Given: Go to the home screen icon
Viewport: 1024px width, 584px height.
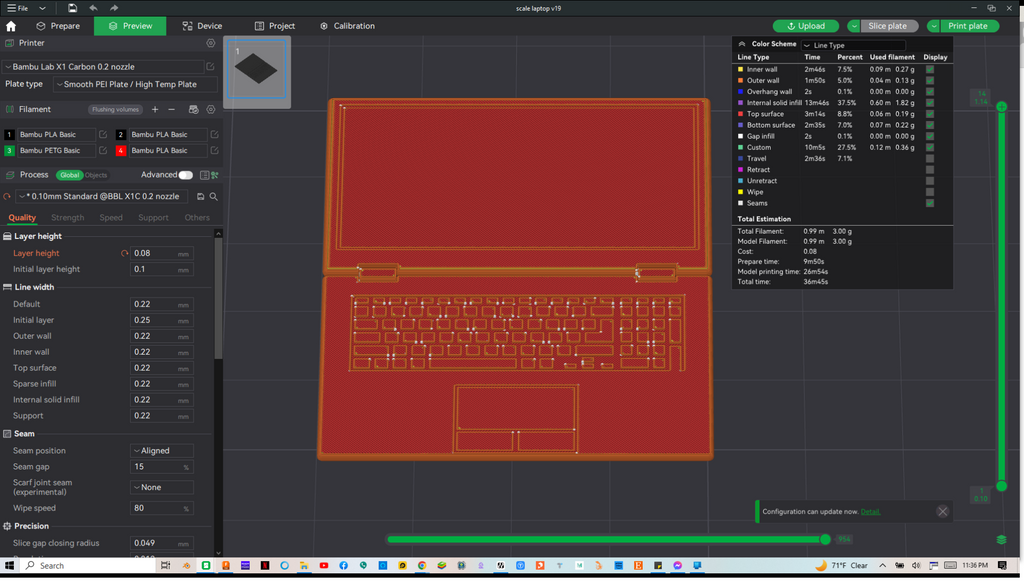Looking at the screenshot, I should point(10,26).
